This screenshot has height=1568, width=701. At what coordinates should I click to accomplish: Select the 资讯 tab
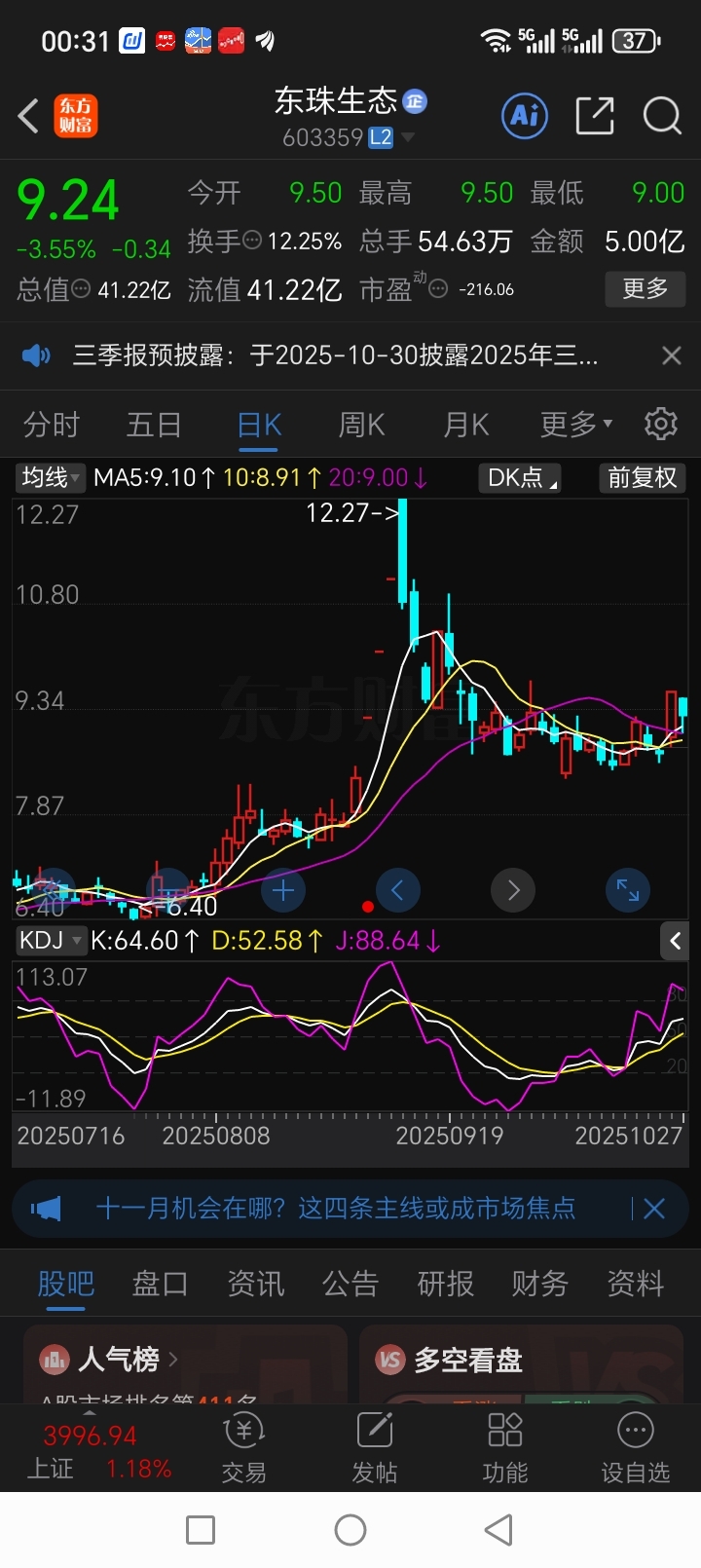tap(256, 1284)
